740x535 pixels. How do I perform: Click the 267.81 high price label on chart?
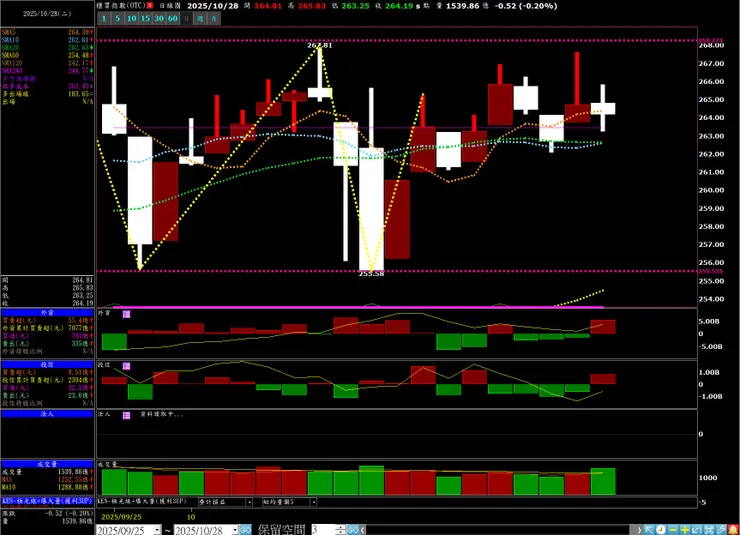click(x=320, y=45)
